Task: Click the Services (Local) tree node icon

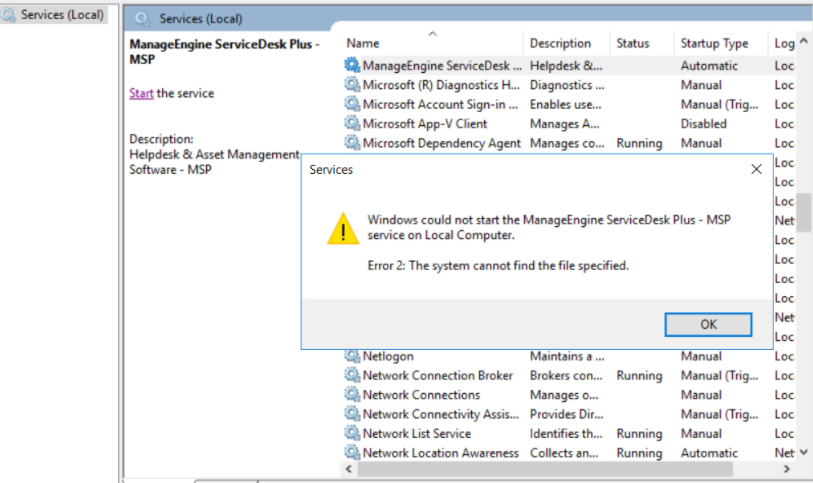Action: [x=8, y=15]
